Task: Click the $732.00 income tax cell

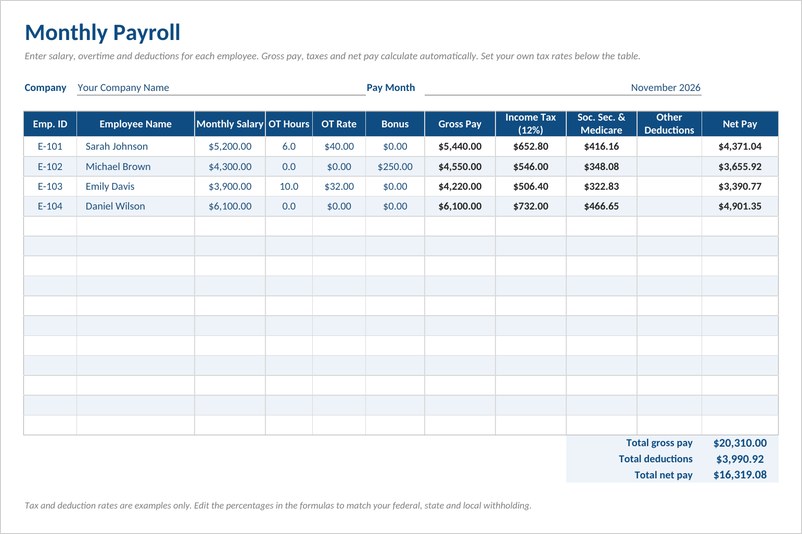Action: pyautogui.click(x=530, y=207)
